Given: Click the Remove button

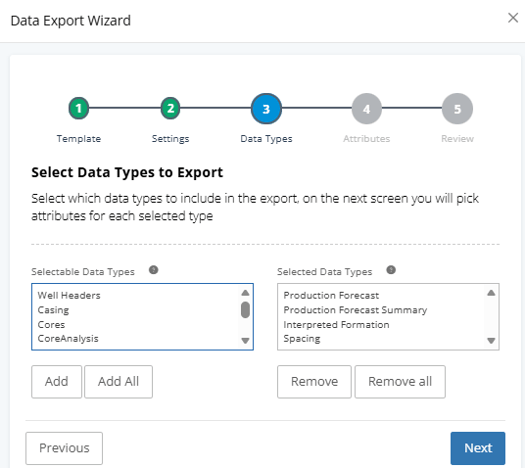Looking at the screenshot, I should pos(314,382).
